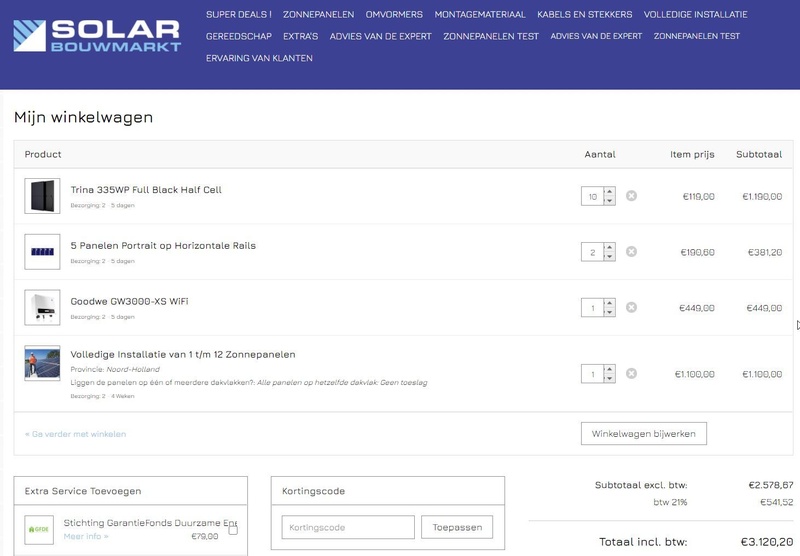This screenshot has width=800, height=556.
Task: Open Trina 335WP product thumbnail
Action: click(42, 196)
